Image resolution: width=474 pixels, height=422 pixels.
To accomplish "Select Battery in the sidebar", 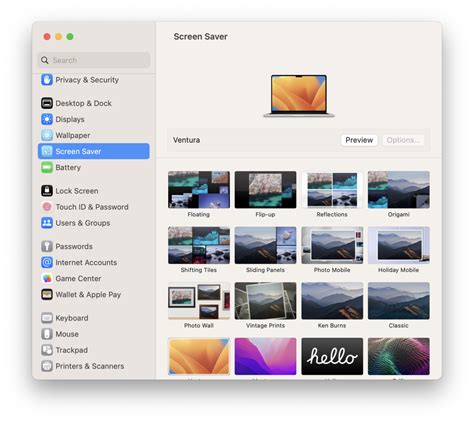I will pos(68,167).
